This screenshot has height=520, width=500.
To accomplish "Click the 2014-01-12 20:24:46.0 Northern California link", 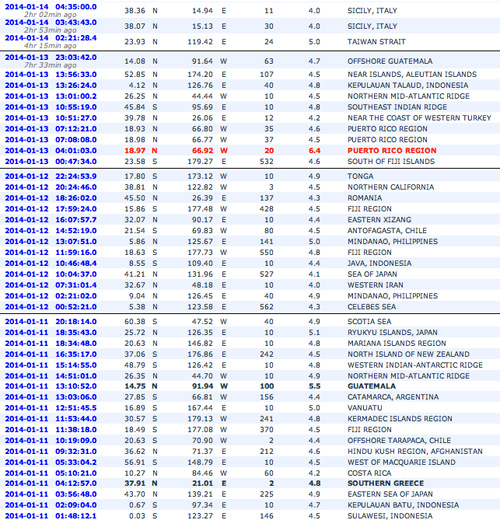I will [x=51, y=187].
